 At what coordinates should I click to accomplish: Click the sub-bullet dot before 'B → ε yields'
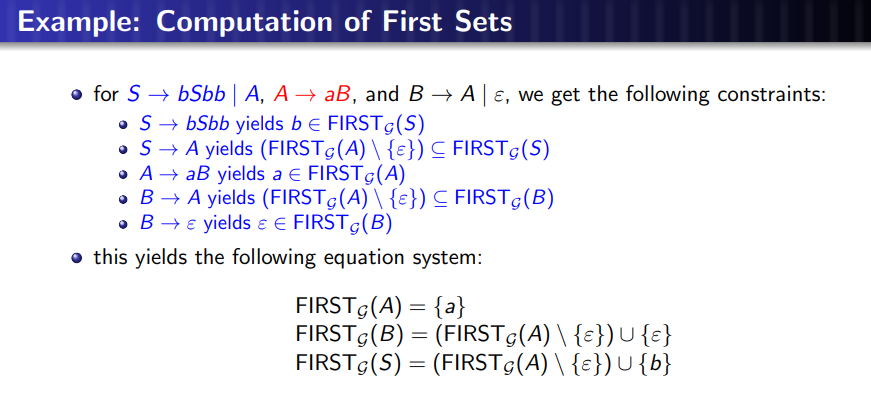tap(123, 224)
